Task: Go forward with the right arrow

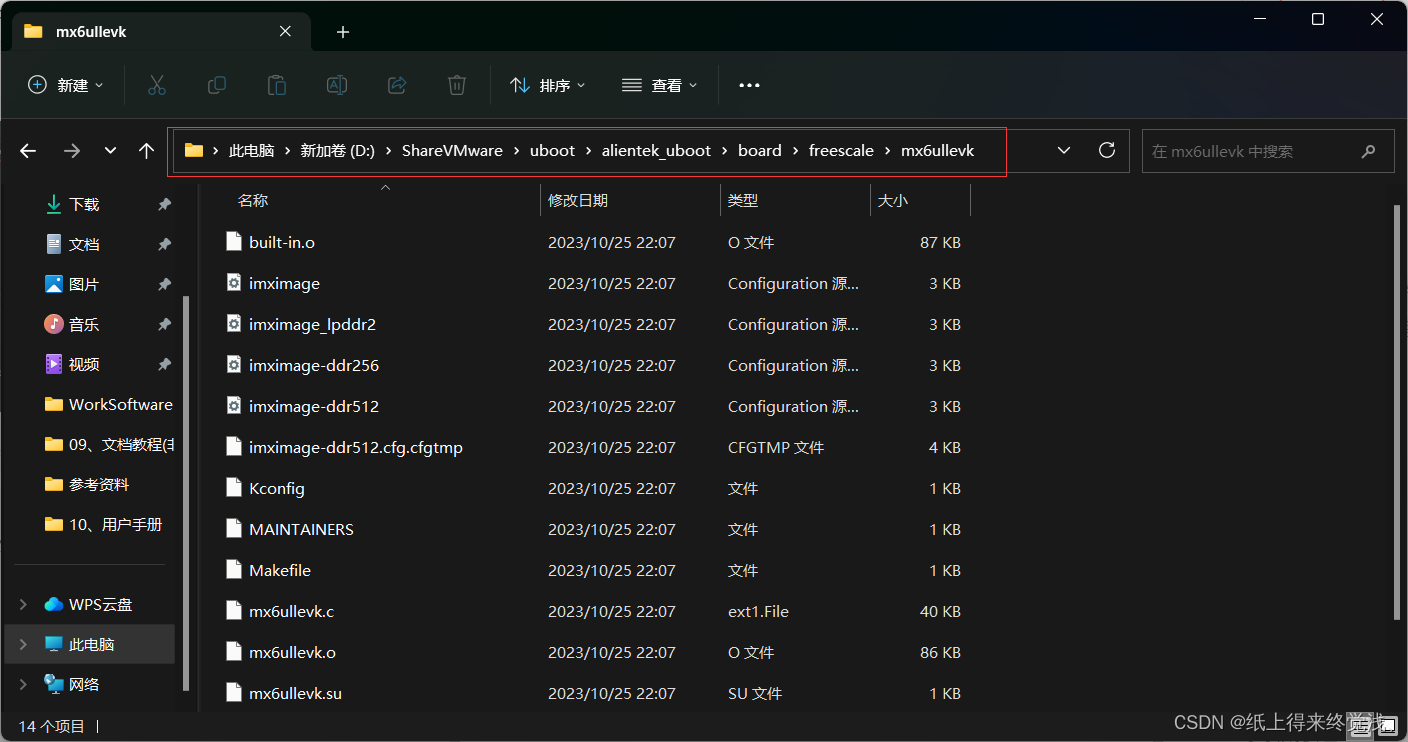Action: [x=72, y=151]
